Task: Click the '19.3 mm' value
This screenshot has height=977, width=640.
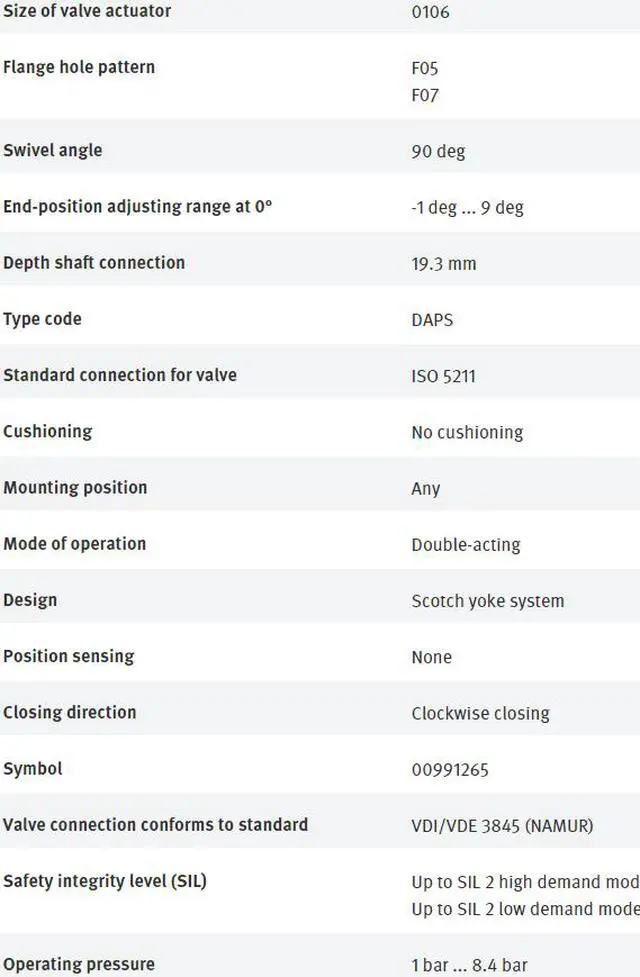Action: point(443,264)
